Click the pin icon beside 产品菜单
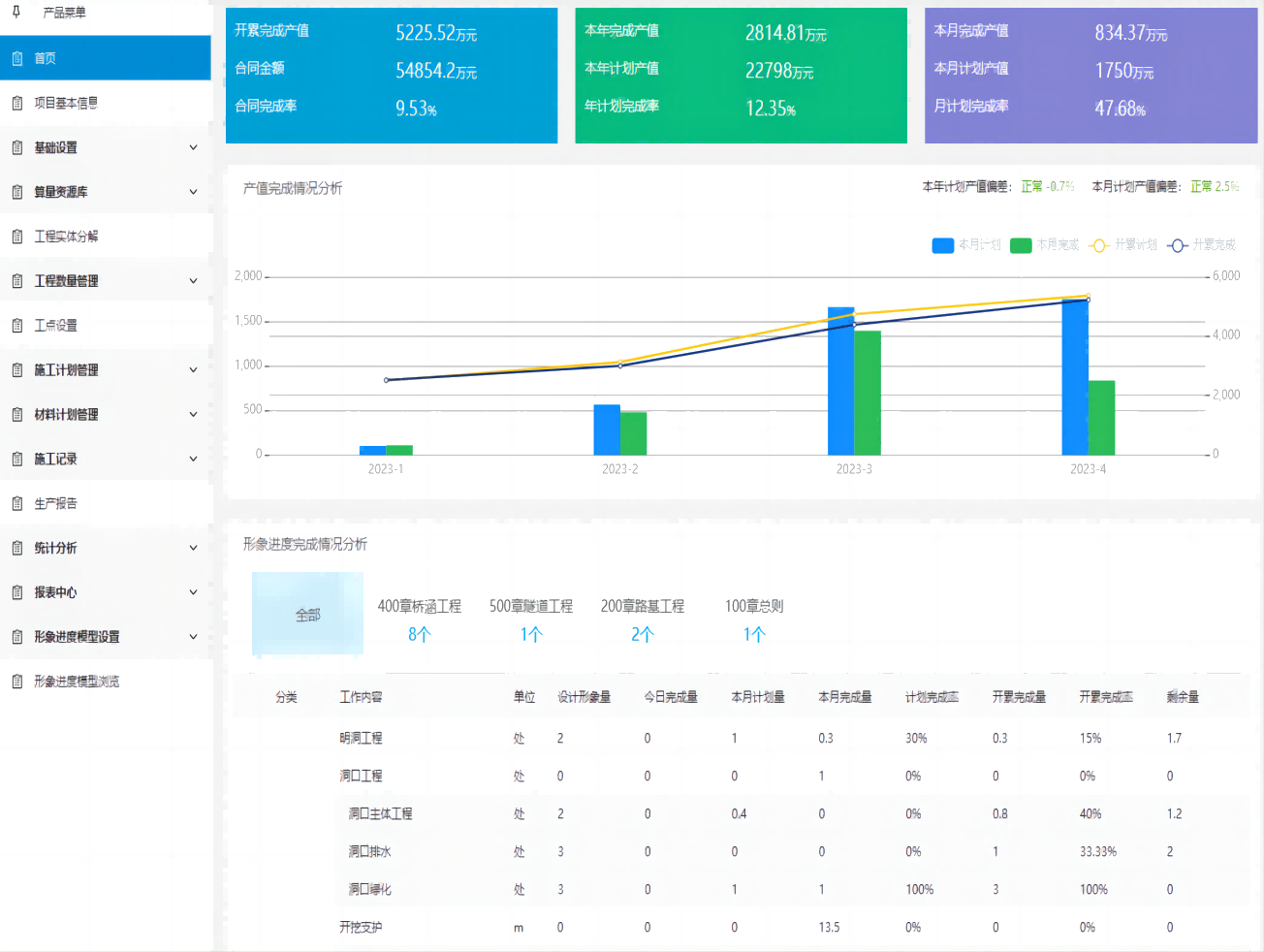The width and height of the screenshot is (1264, 952). coord(16,12)
